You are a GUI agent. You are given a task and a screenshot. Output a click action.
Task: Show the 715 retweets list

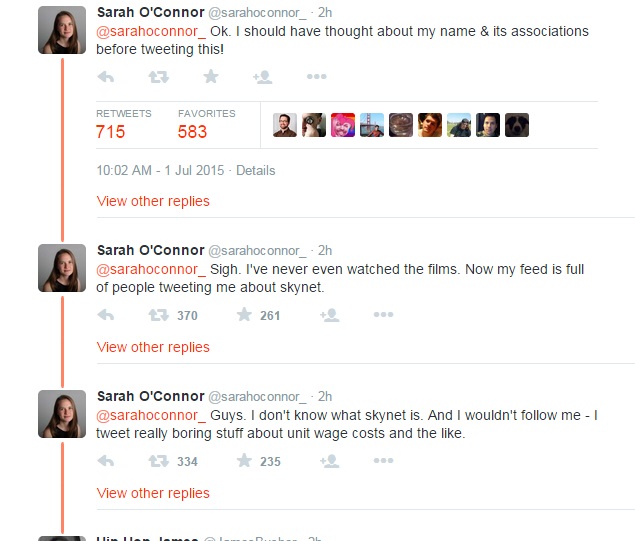(x=111, y=131)
